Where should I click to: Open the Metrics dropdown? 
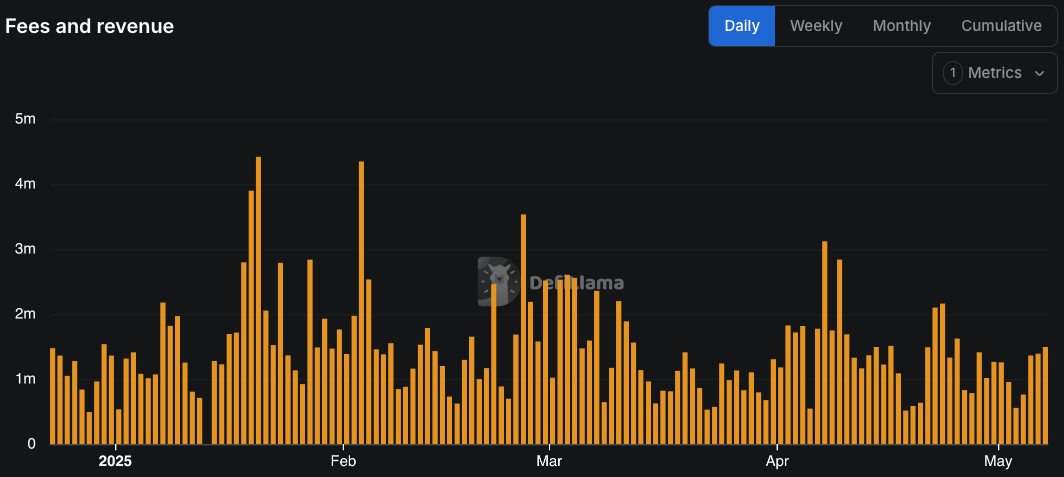[x=994, y=73]
